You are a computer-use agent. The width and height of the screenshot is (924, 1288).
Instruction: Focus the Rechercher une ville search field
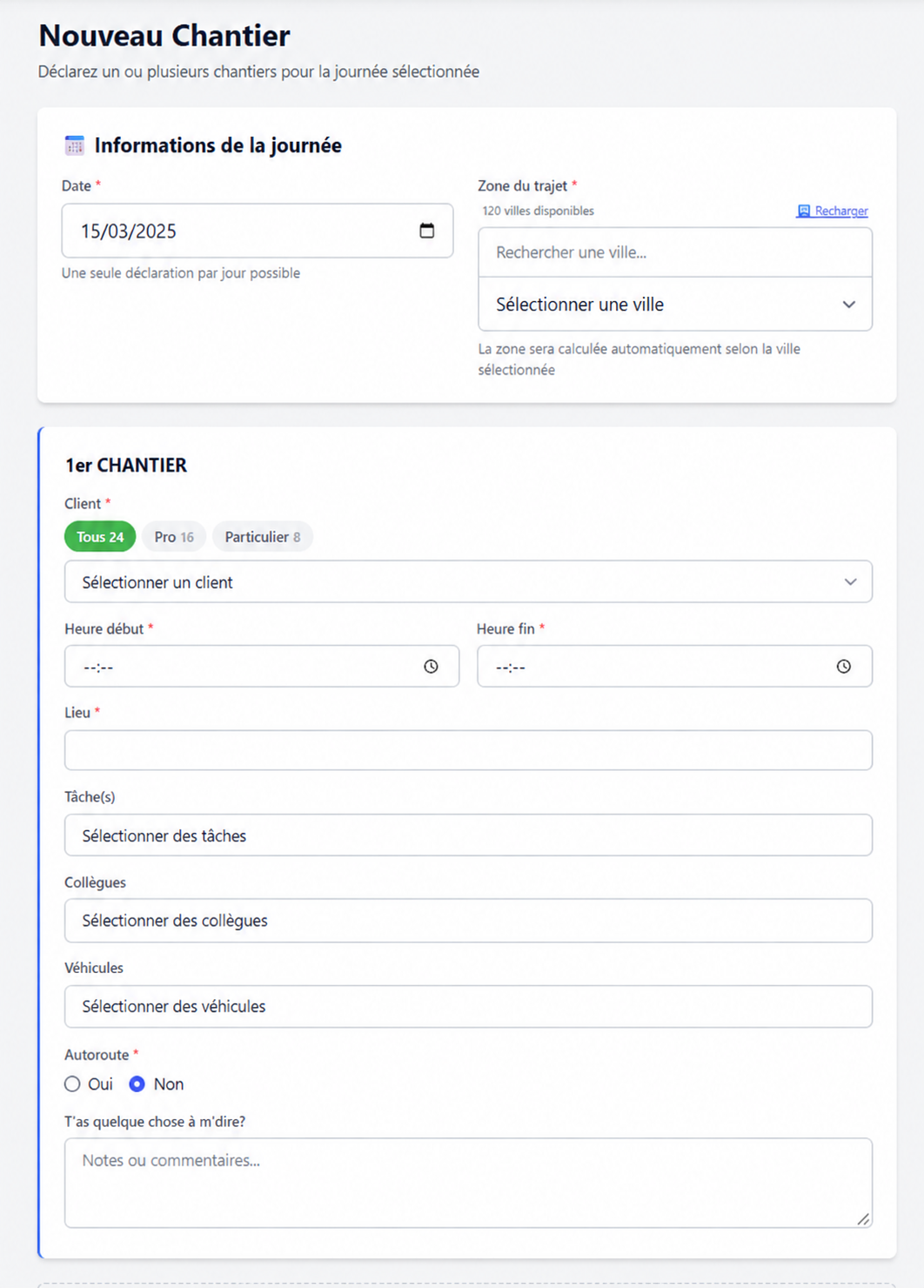click(675, 252)
